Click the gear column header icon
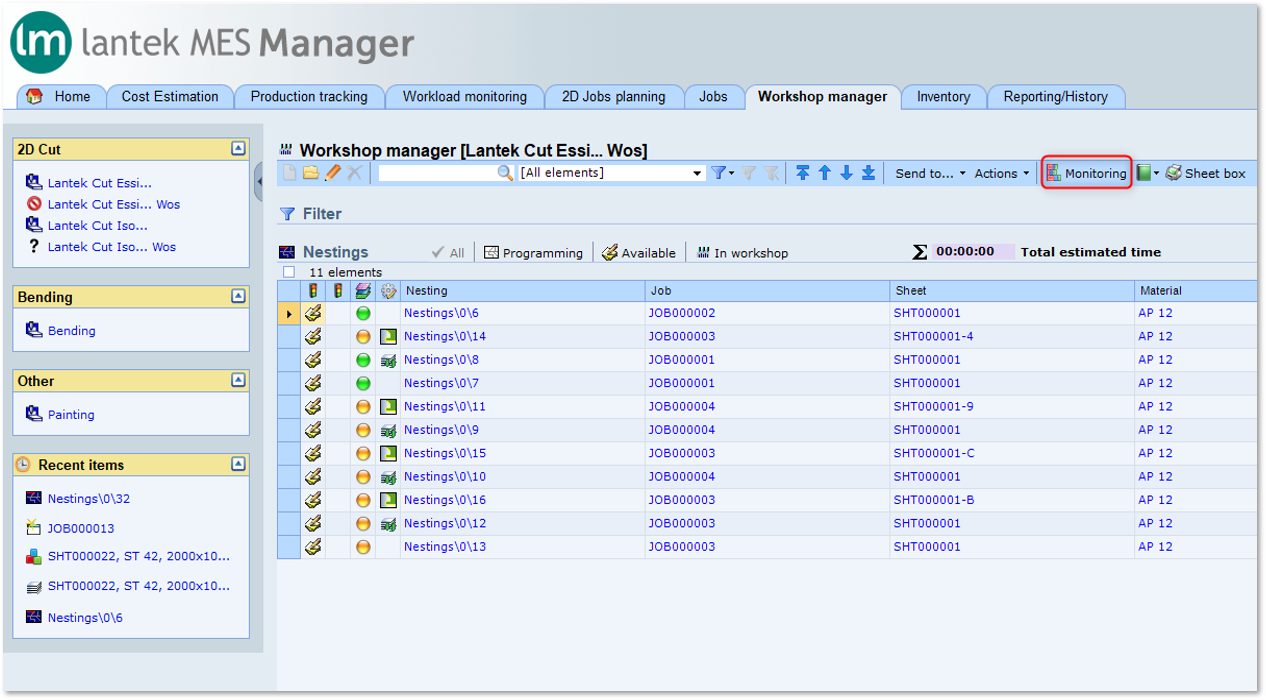Image resolution: width=1266 pixels, height=700 pixels. tap(388, 291)
